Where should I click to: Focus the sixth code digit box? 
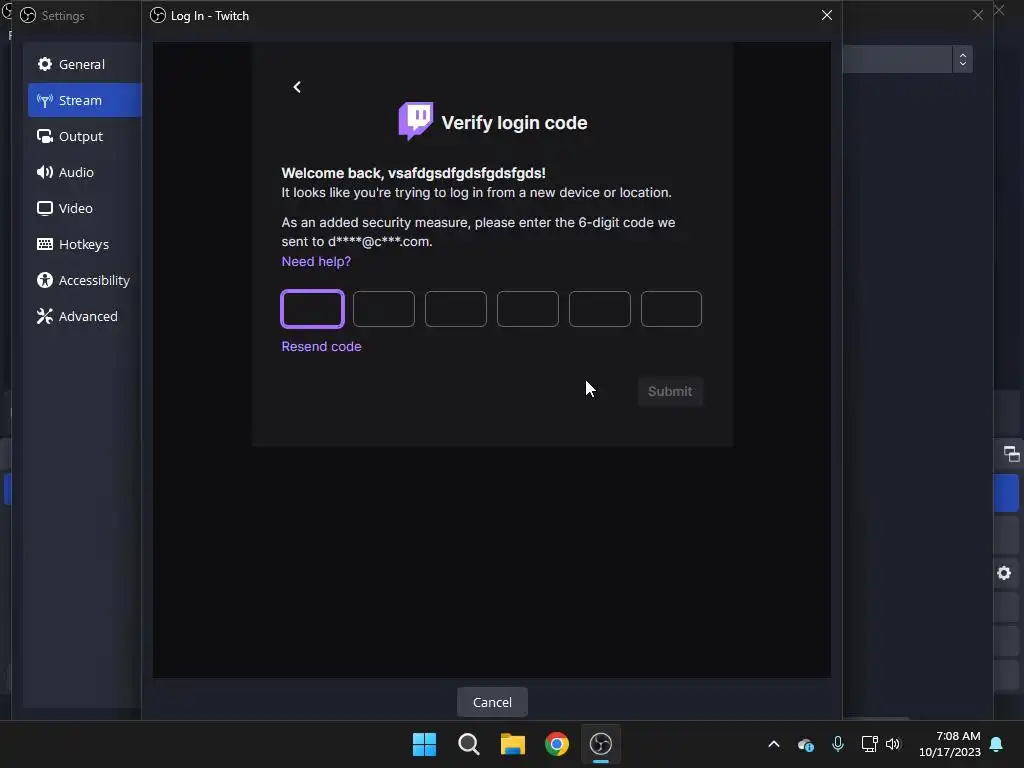[x=671, y=309]
